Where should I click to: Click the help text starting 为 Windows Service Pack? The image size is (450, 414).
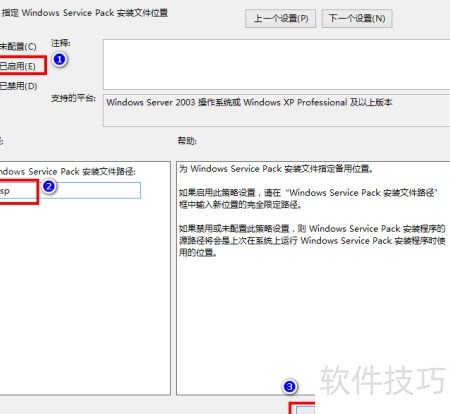276,169
